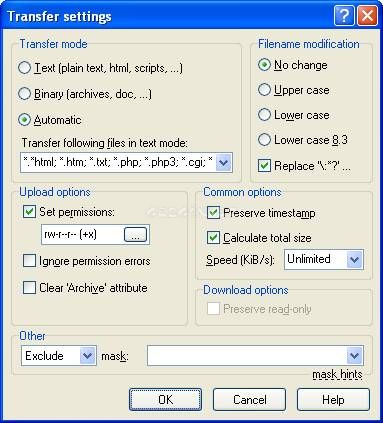
Task: Open the Exclude/Include dropdown
Action: 87,356
